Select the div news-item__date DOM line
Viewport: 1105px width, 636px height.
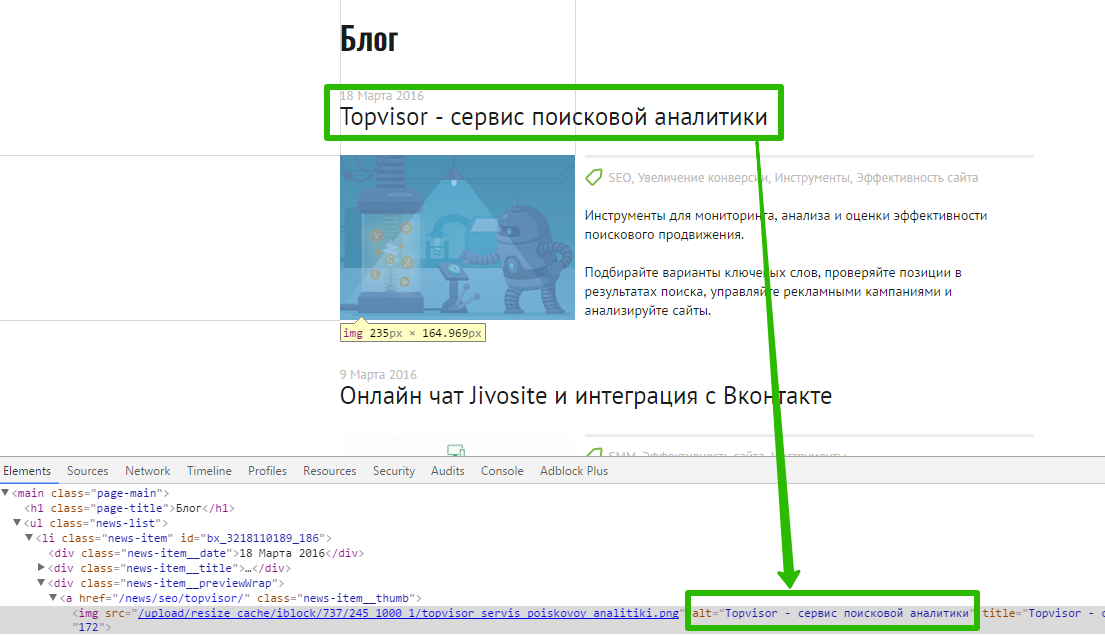tap(206, 553)
